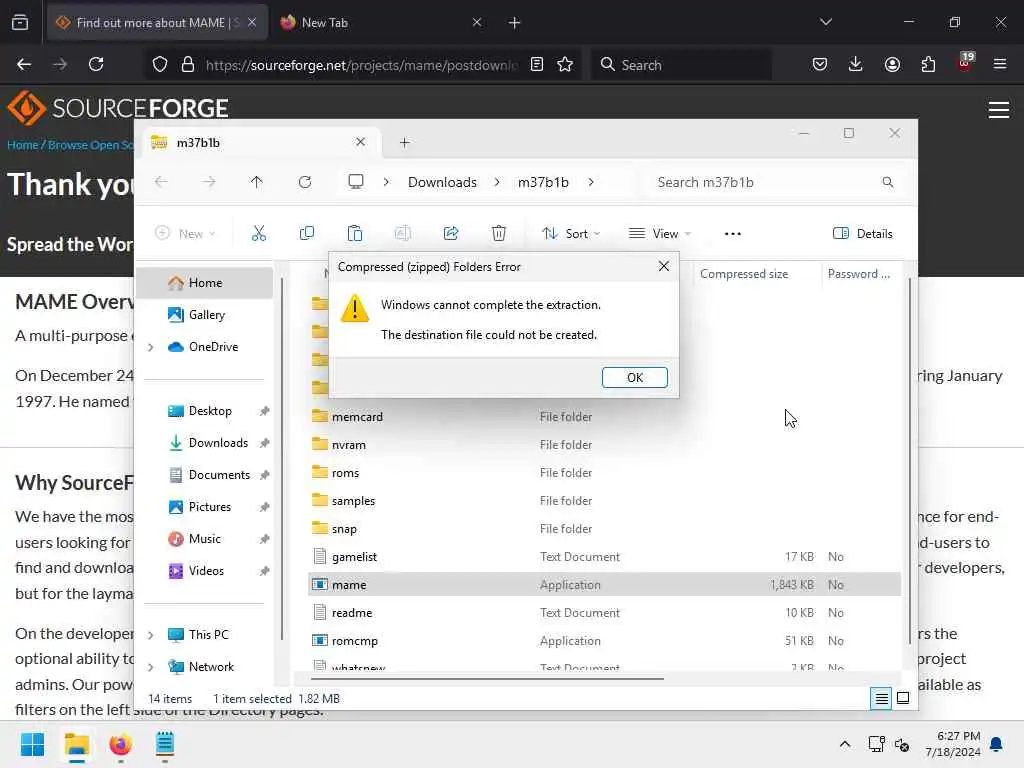Add a new Explorer tab
The image size is (1024, 768).
point(404,142)
